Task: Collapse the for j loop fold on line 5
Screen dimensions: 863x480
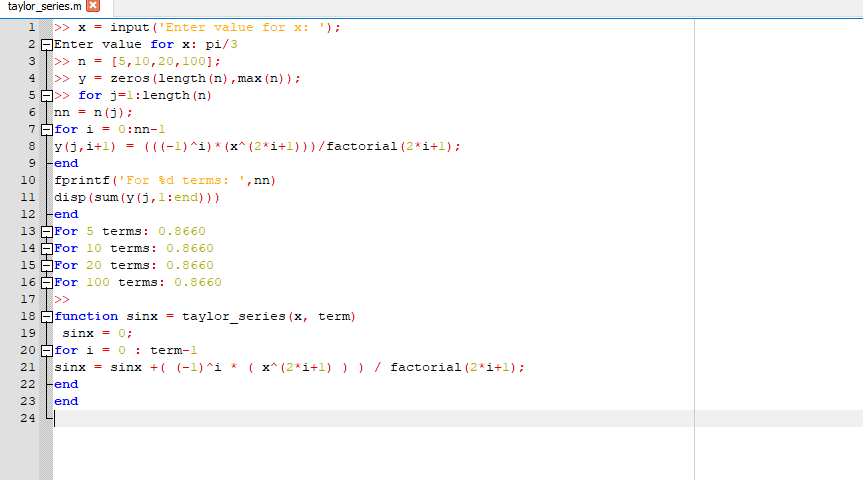Action: [47, 96]
